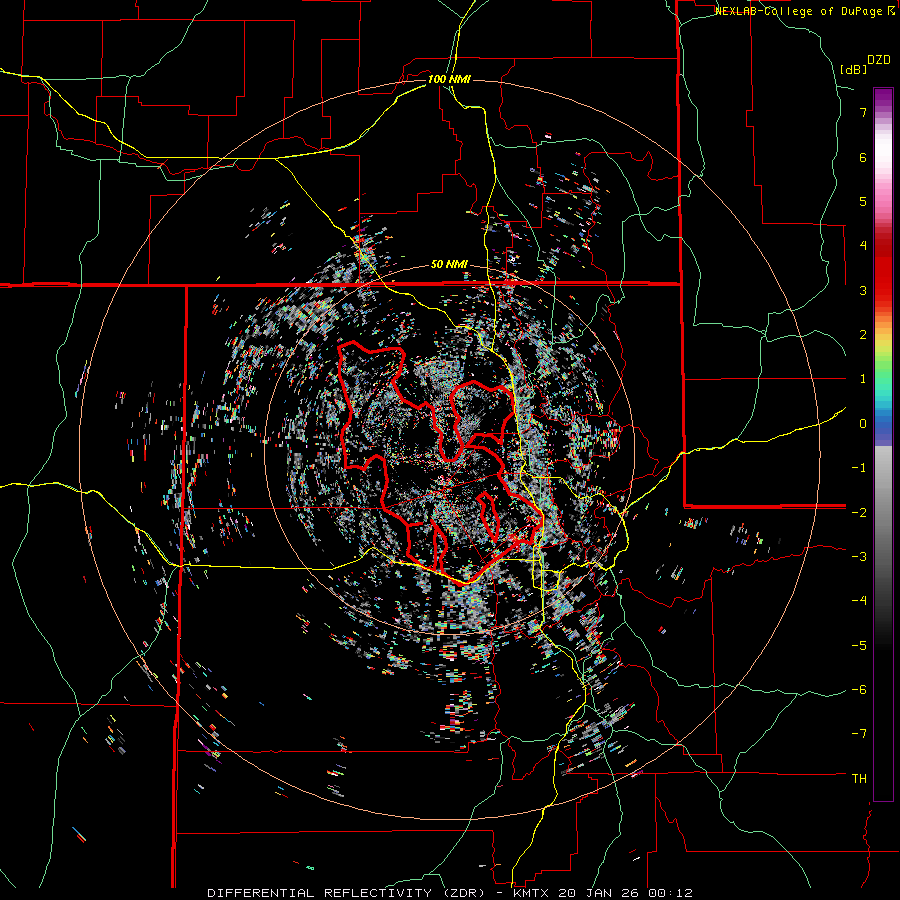Click the NEXLAB-College of DuPage watermark text

coord(801,11)
